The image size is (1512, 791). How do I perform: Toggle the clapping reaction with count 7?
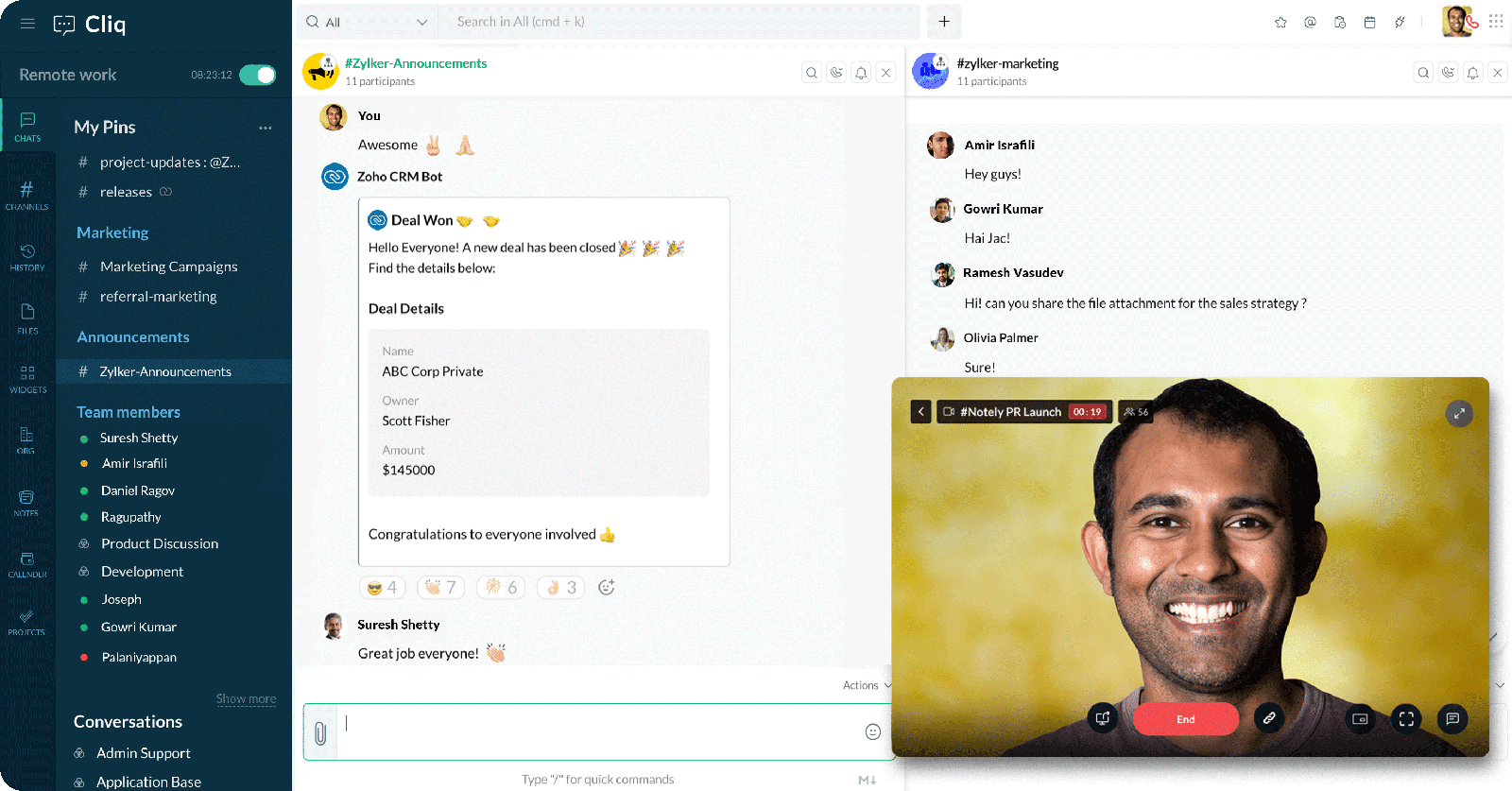pos(440,588)
